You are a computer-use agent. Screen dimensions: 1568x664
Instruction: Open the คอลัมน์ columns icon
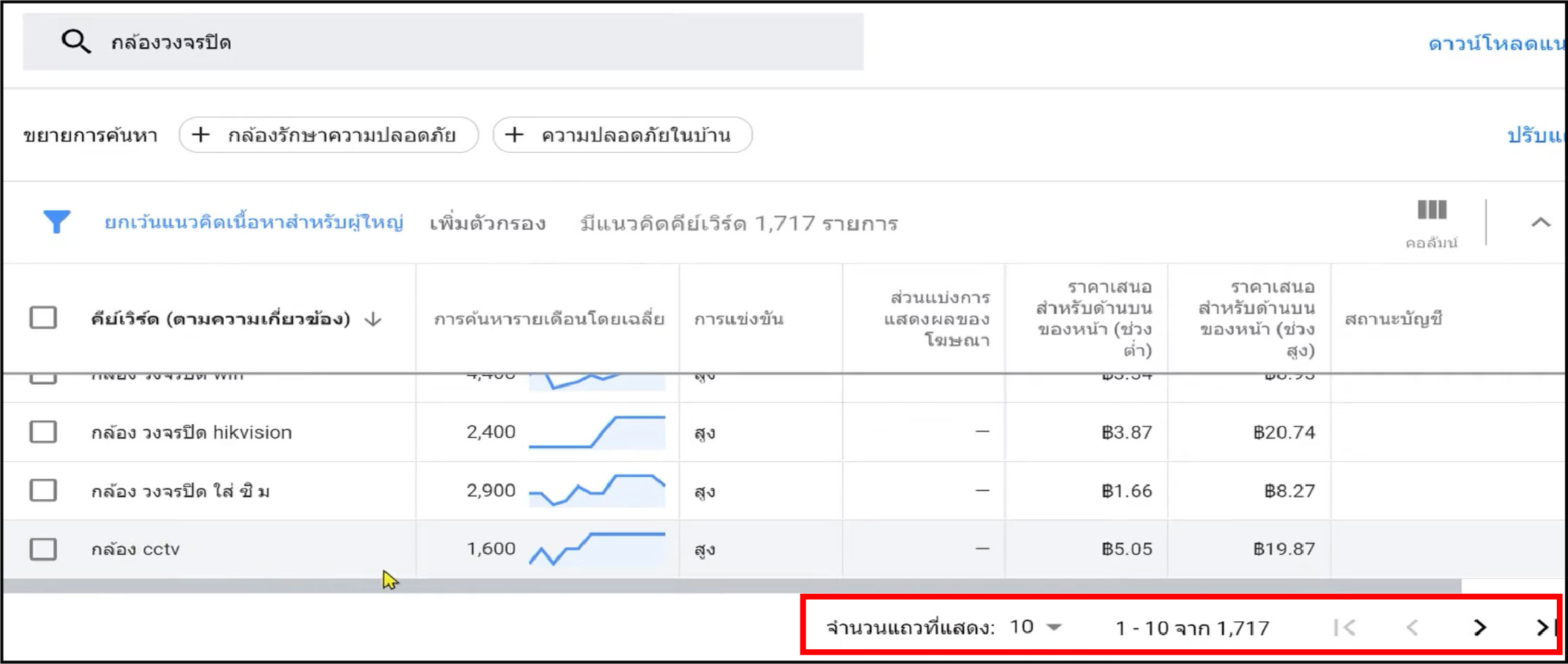click(1432, 223)
